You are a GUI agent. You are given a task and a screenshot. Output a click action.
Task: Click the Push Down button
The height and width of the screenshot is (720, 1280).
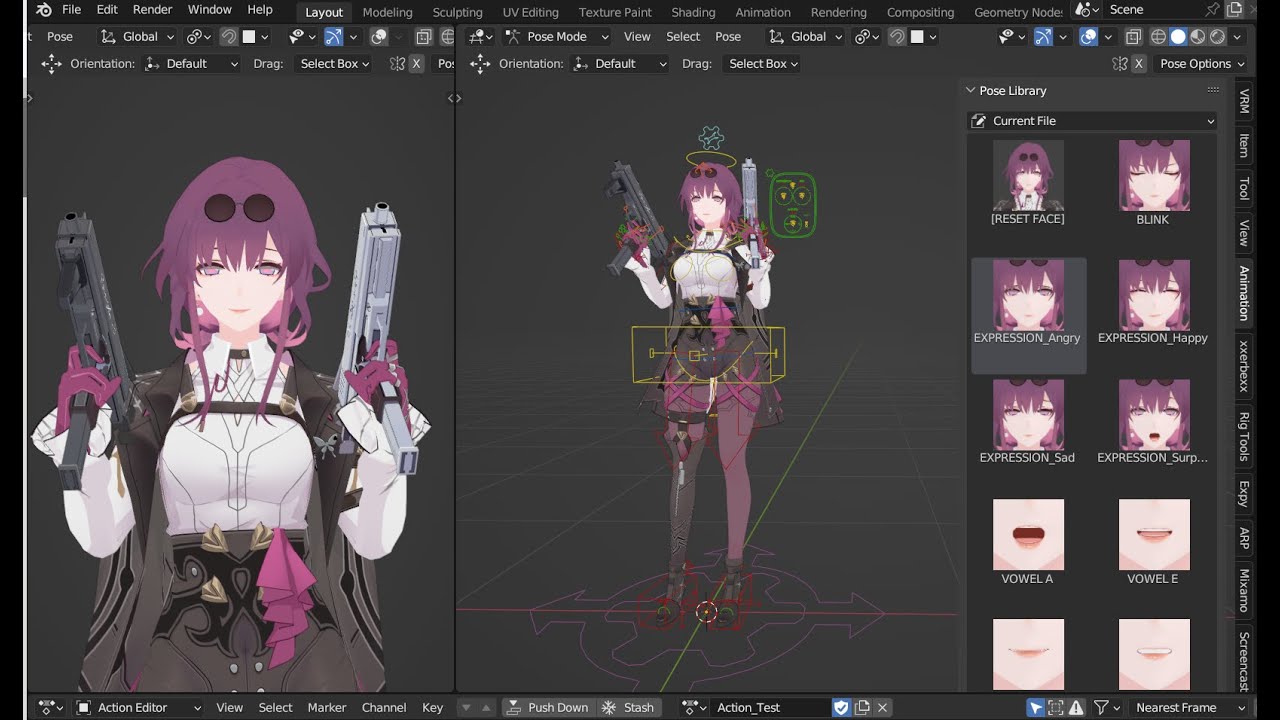tap(547, 707)
